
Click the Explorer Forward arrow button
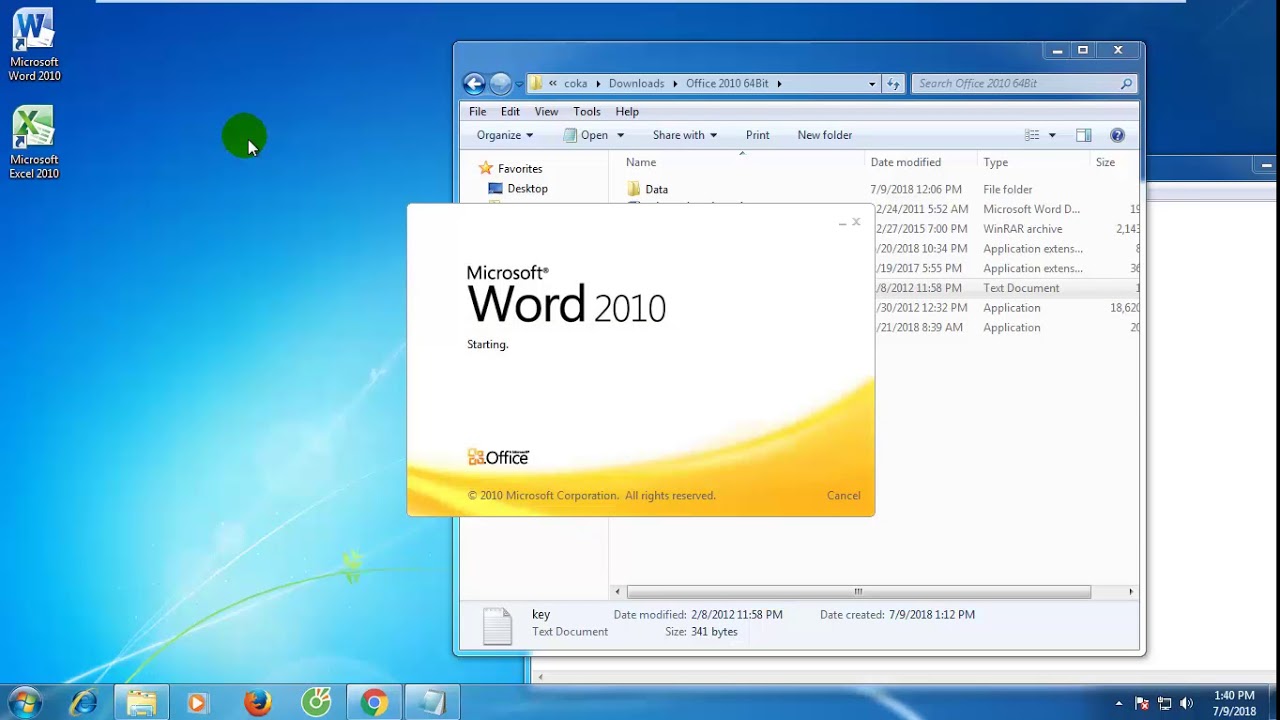[x=501, y=84]
